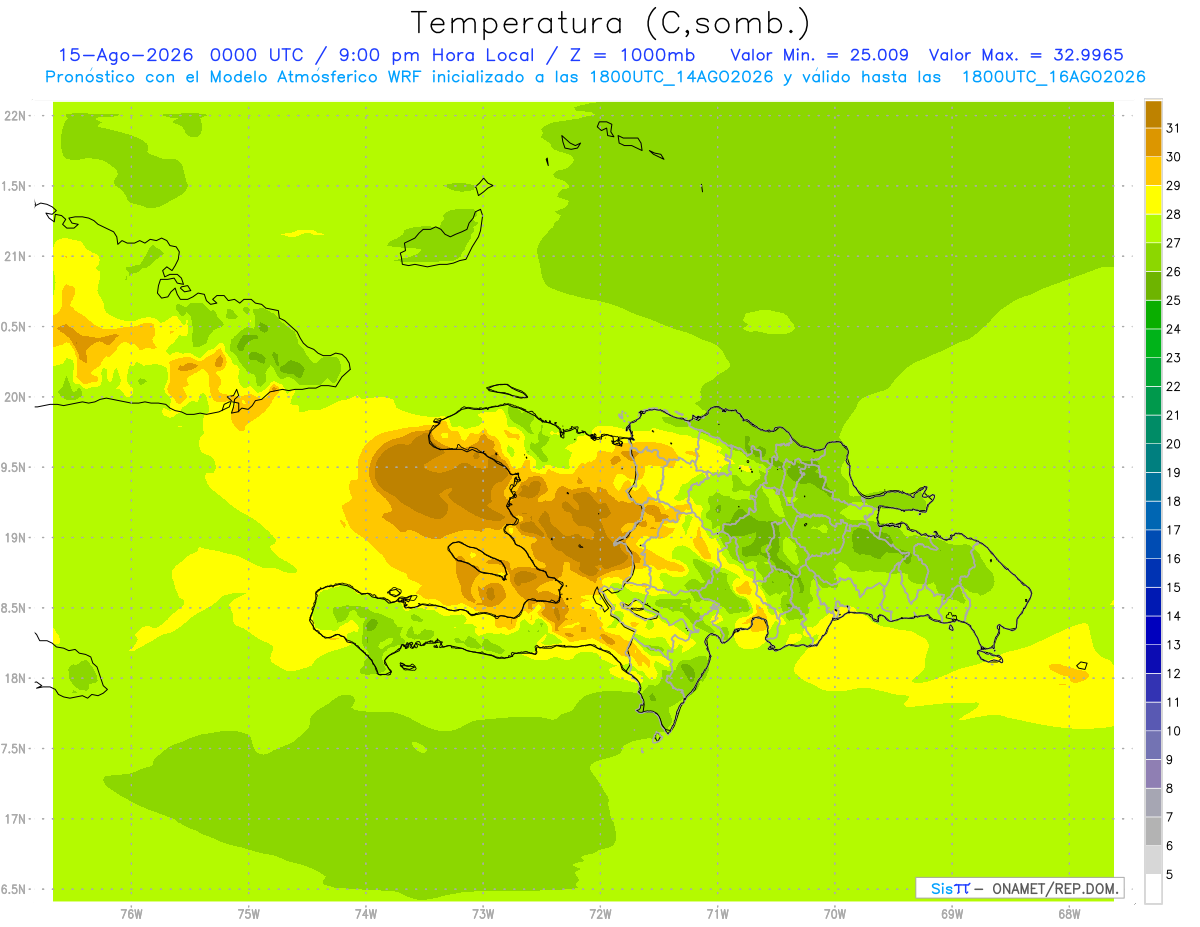Pick the gray colorbar segment between 6 and 7
The width and height of the screenshot is (1200, 927).
click(1153, 832)
